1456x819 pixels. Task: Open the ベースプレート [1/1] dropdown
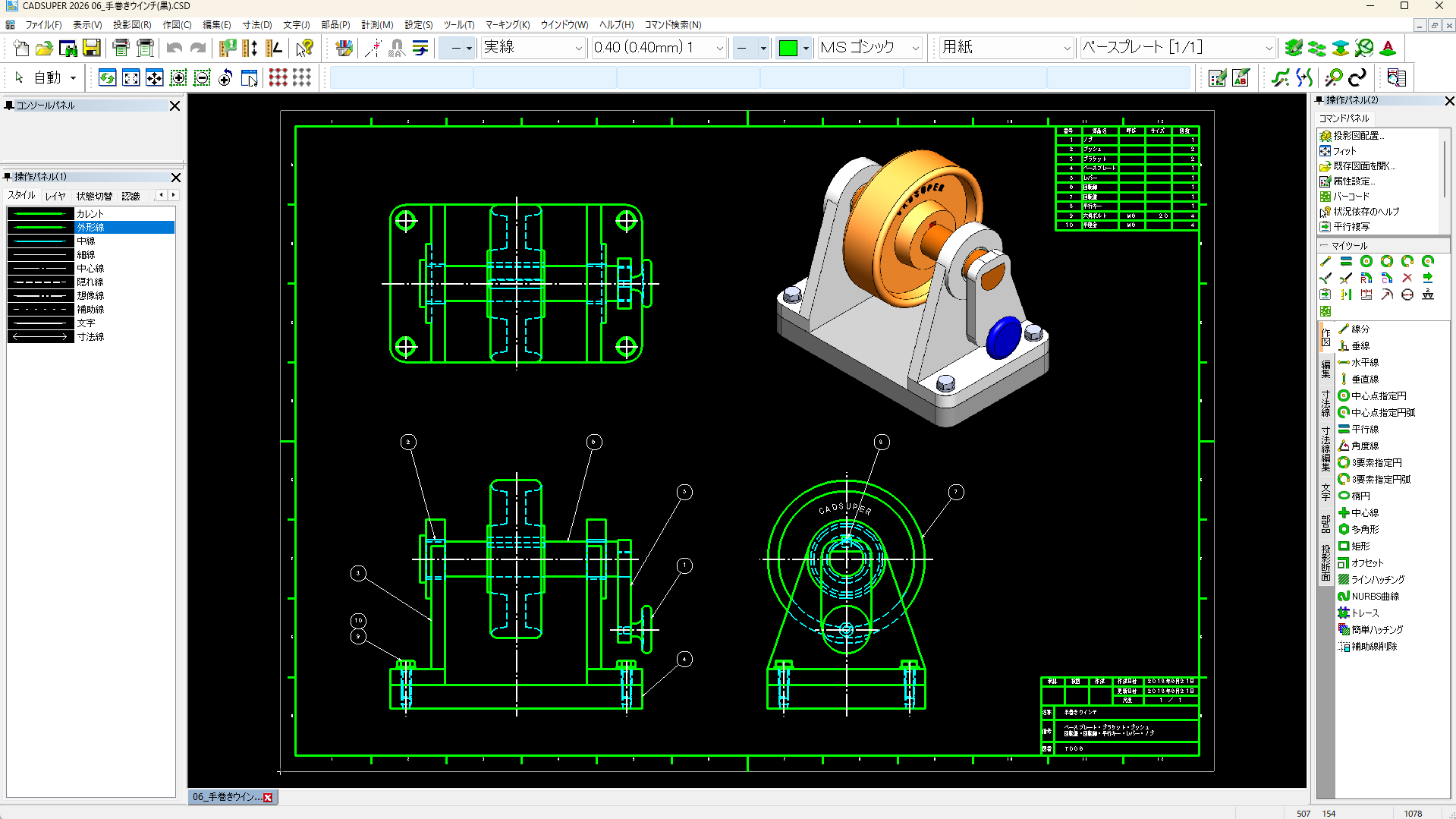click(1178, 48)
